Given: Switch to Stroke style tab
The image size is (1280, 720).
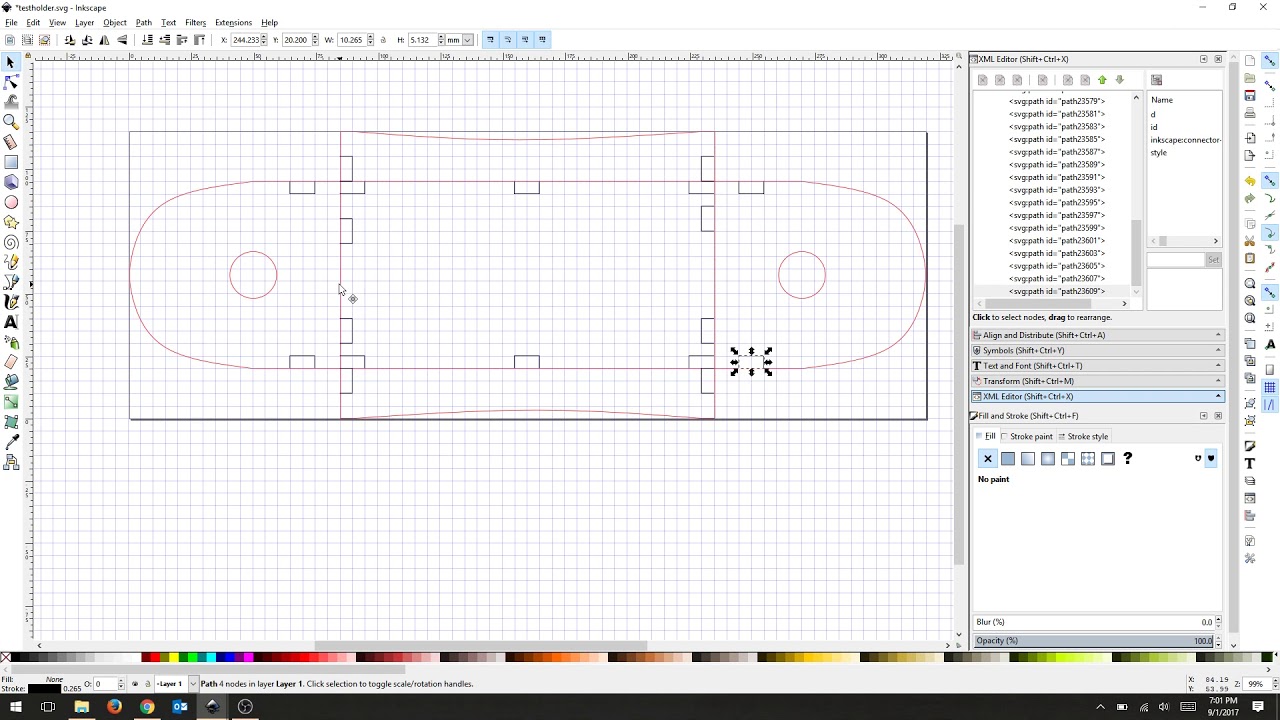Looking at the screenshot, I should tap(1084, 437).
